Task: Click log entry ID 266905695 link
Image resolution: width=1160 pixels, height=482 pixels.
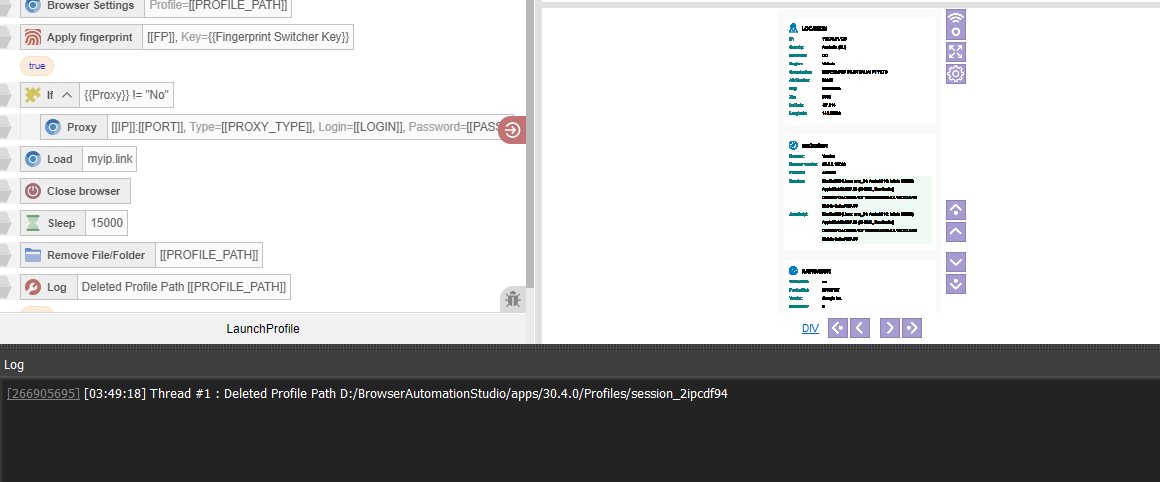Action: click(43, 394)
